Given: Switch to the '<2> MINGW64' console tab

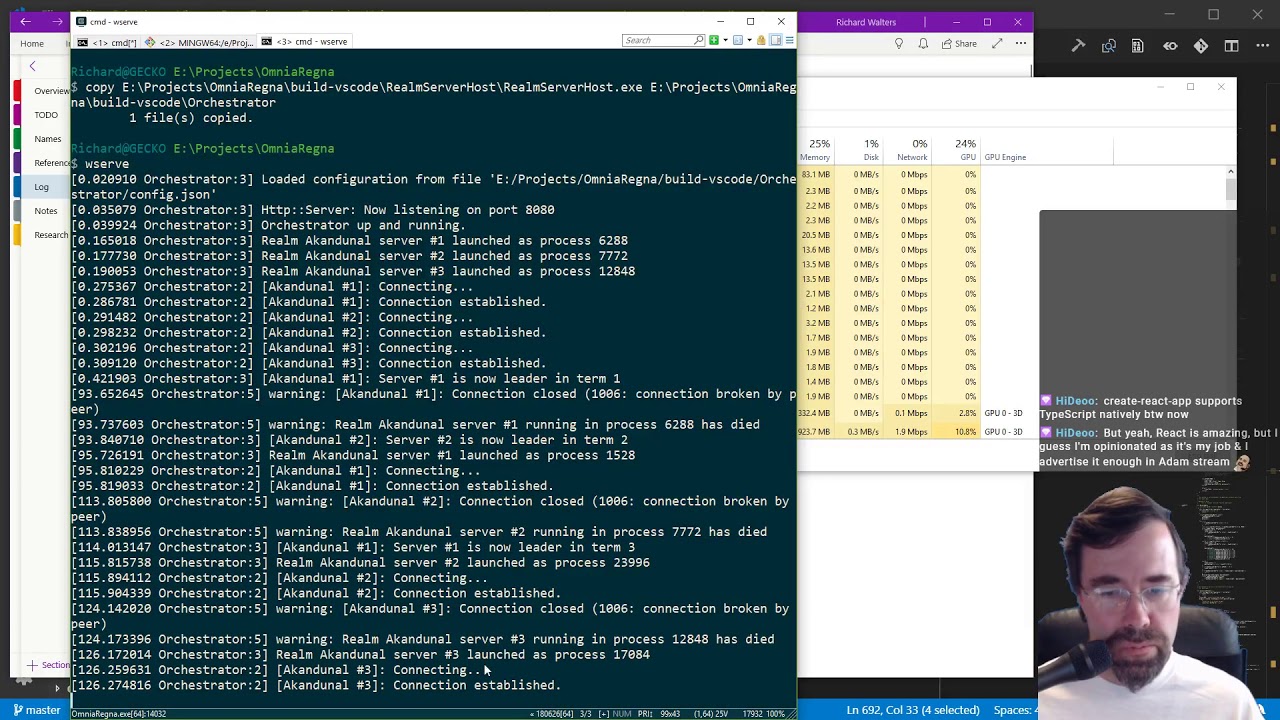Looking at the screenshot, I should pyautogui.click(x=199, y=42).
